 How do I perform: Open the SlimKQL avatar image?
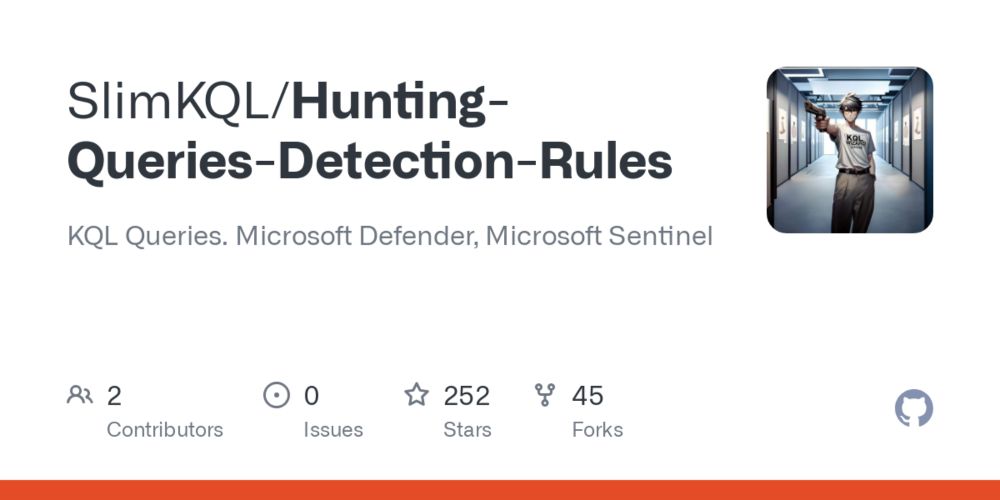pyautogui.click(x=849, y=150)
